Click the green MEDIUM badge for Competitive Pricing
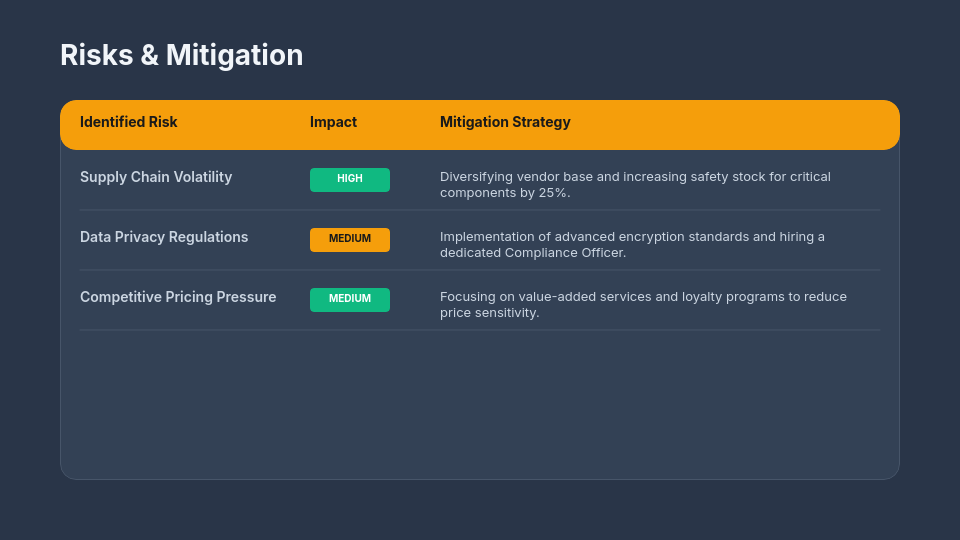The width and height of the screenshot is (960, 540). tap(350, 299)
